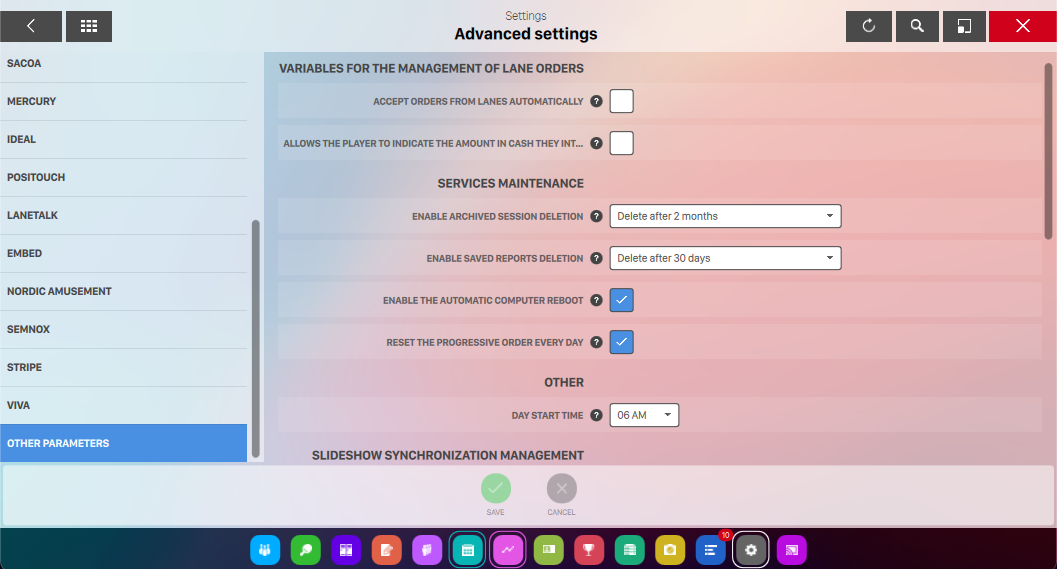Uncheck Enable the Automatic Computer Reboot
This screenshot has width=1057, height=569.
click(x=622, y=300)
